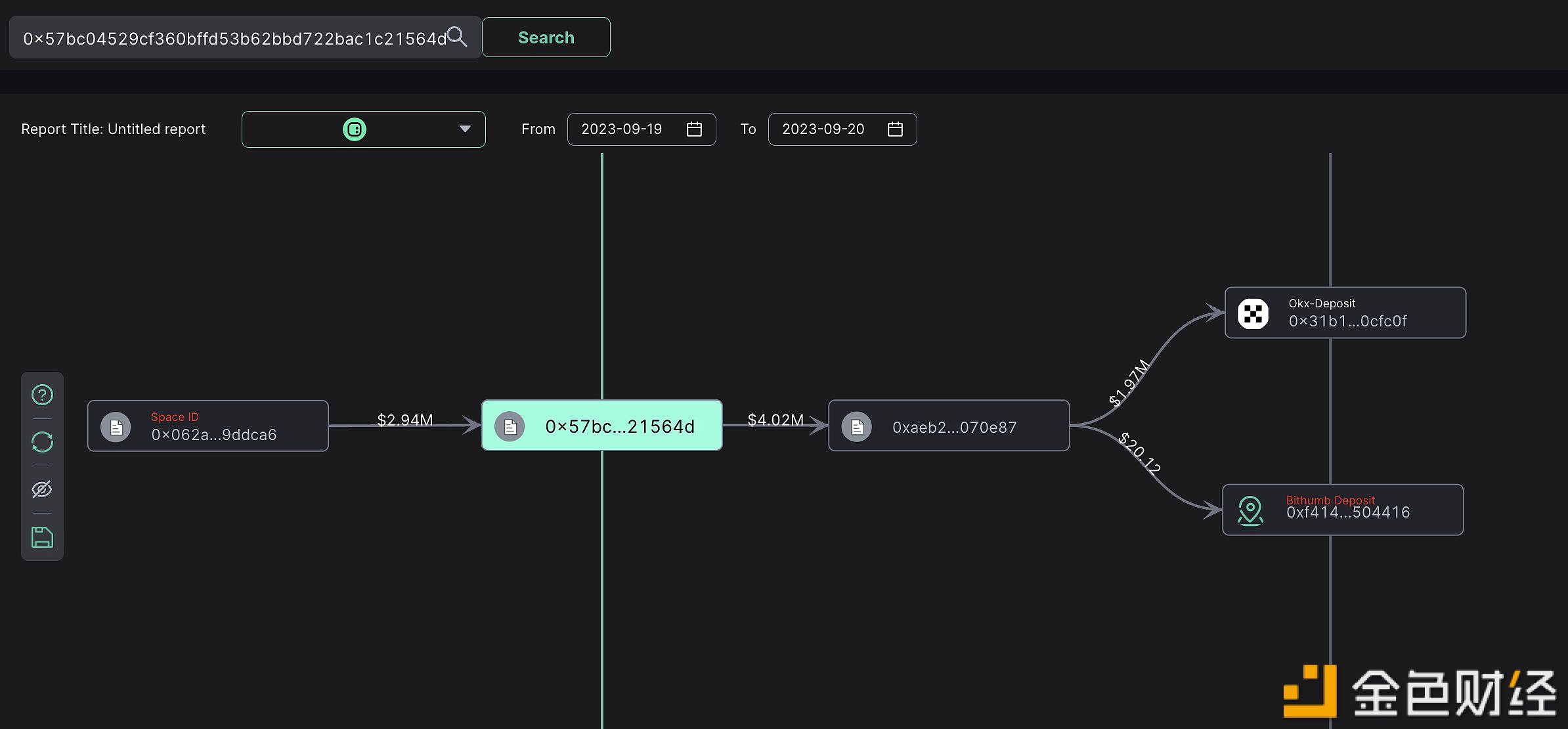Click the Report Title: Untitled report text
Viewport: 1568px width, 729px height.
[x=114, y=129]
